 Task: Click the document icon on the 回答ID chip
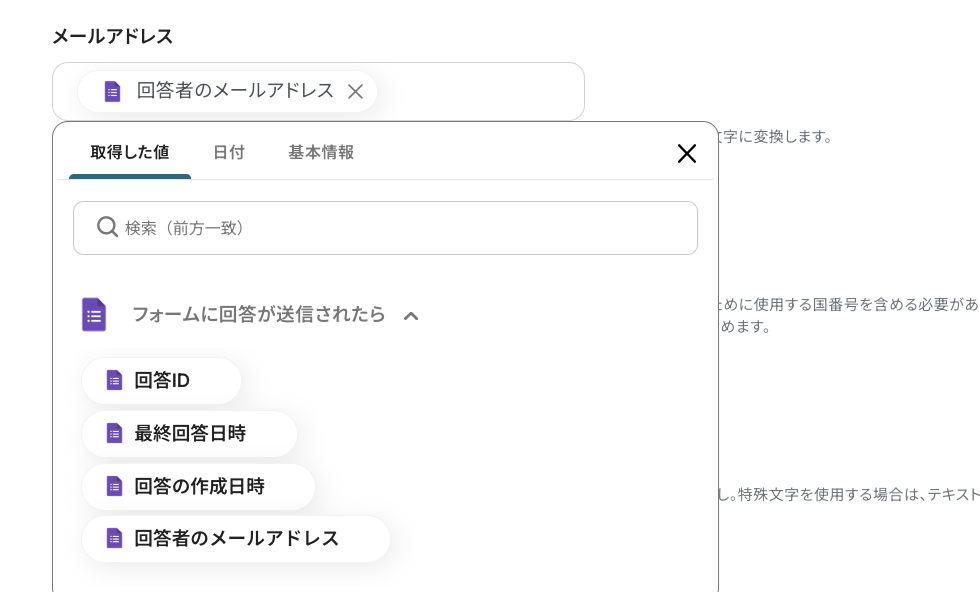pyautogui.click(x=114, y=380)
